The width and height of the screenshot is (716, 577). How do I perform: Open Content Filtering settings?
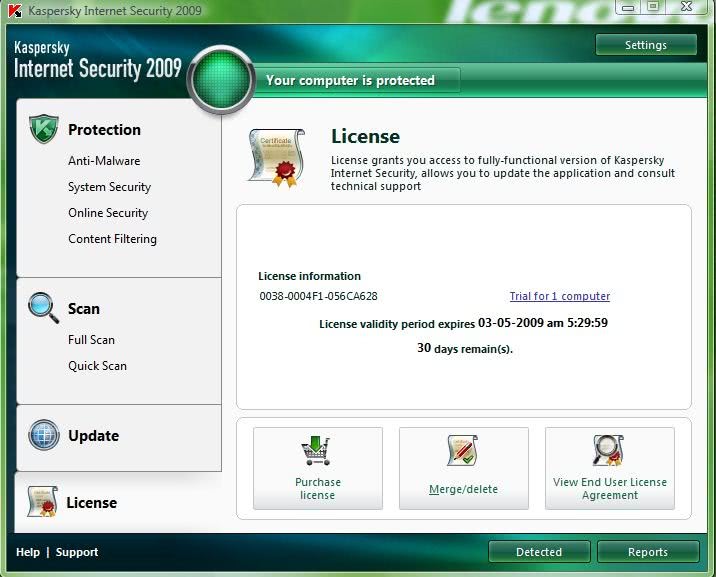tap(112, 239)
